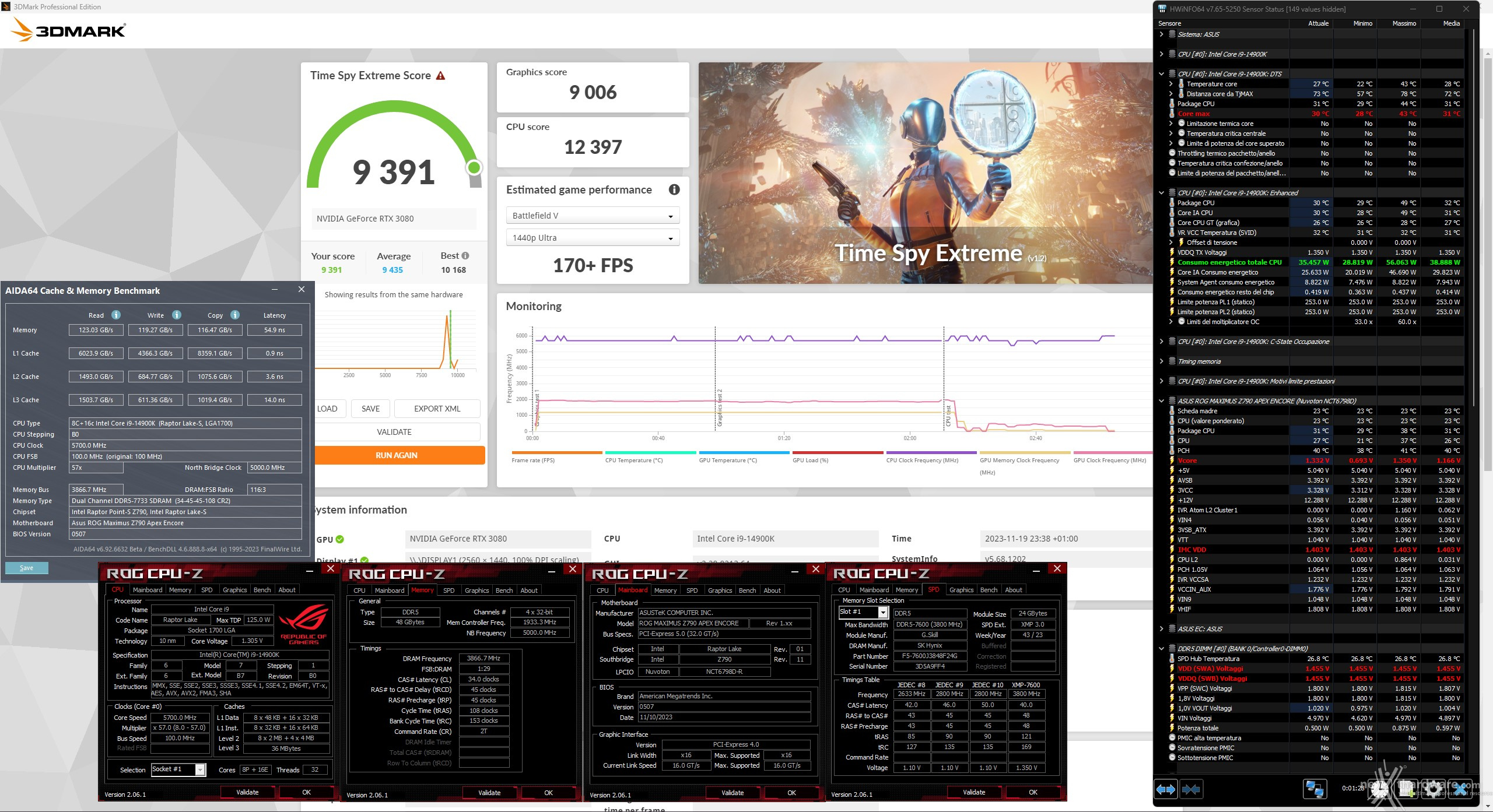The height and width of the screenshot is (812, 1493).
Task: Click purple CPU Clock Frequency legend swatch
Action: (931, 452)
